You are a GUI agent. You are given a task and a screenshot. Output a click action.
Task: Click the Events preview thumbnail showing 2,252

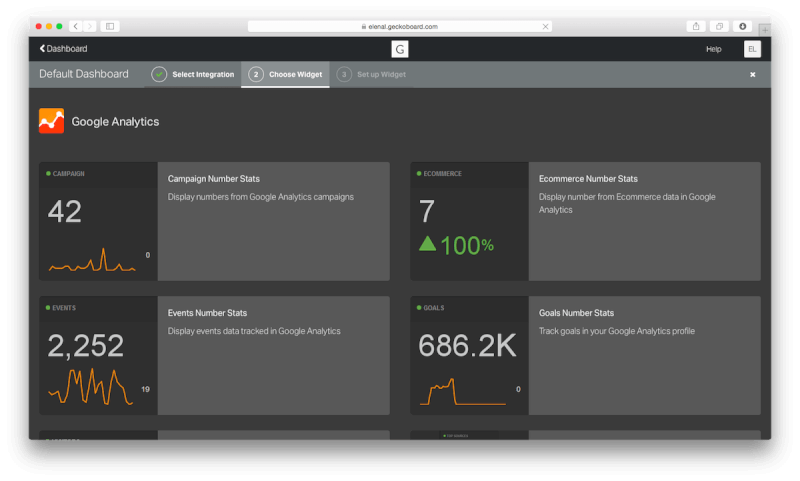pos(98,356)
